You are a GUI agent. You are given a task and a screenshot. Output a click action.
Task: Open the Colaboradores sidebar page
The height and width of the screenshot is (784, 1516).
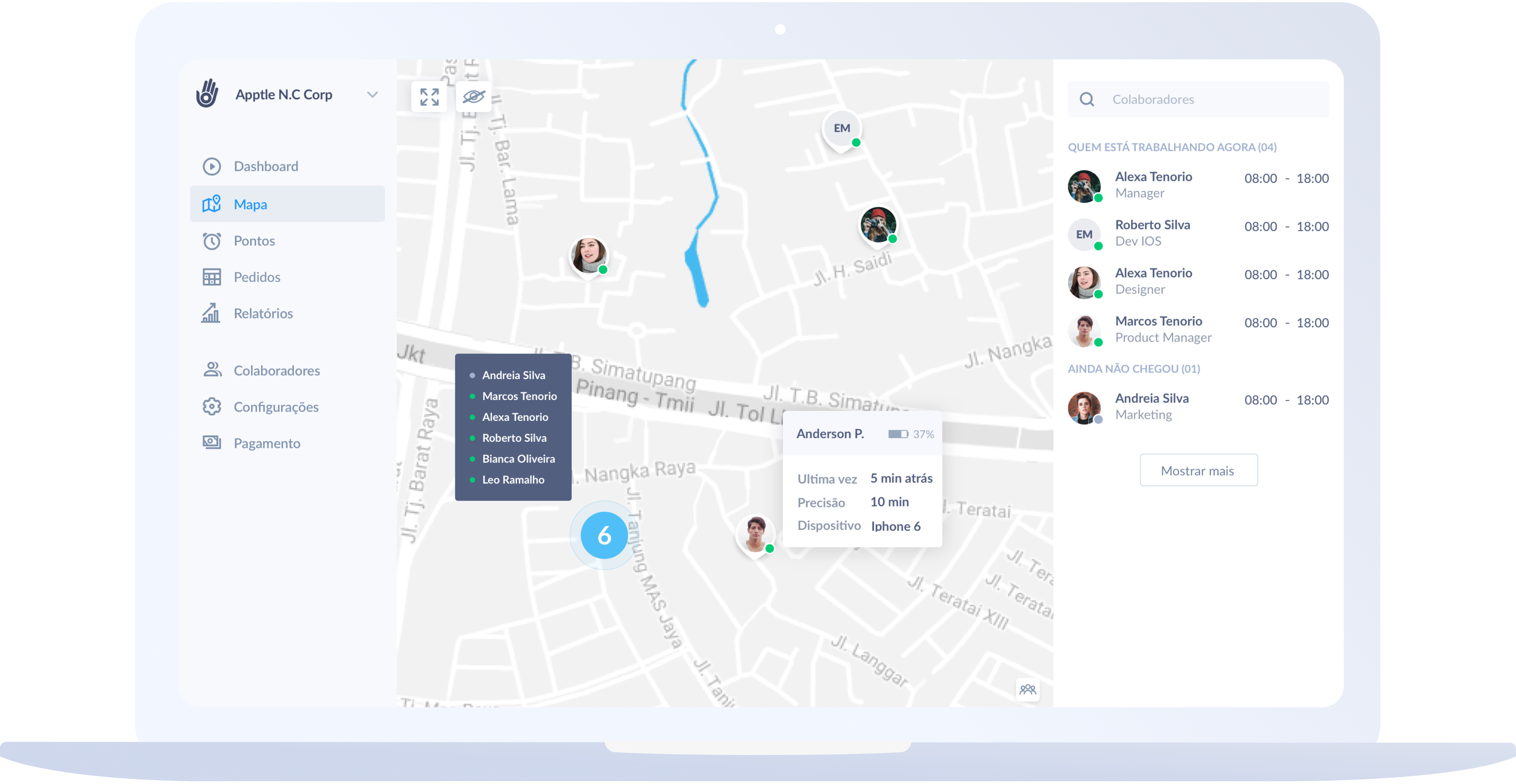point(277,371)
